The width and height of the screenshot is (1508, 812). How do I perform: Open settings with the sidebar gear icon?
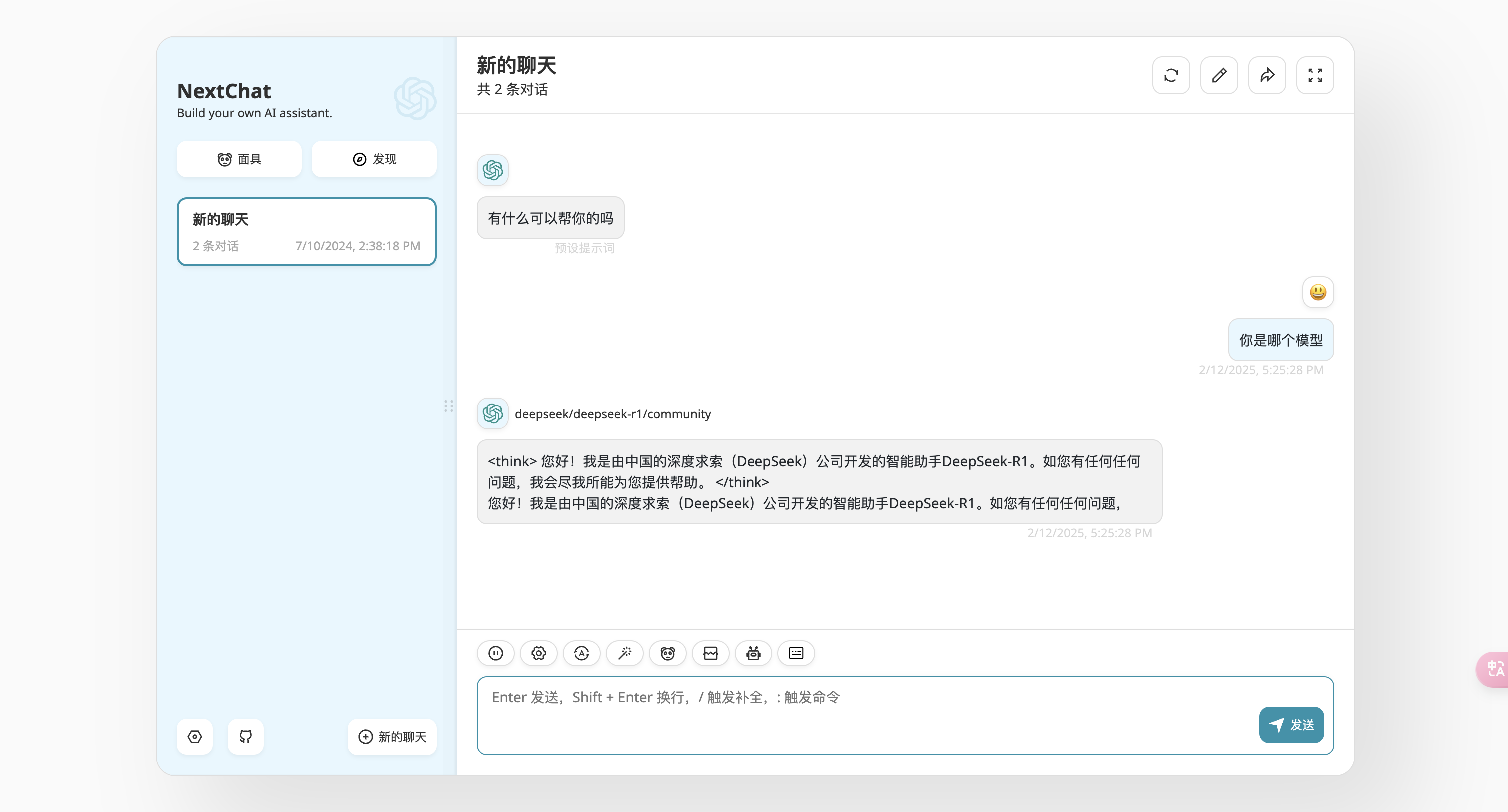(195, 737)
